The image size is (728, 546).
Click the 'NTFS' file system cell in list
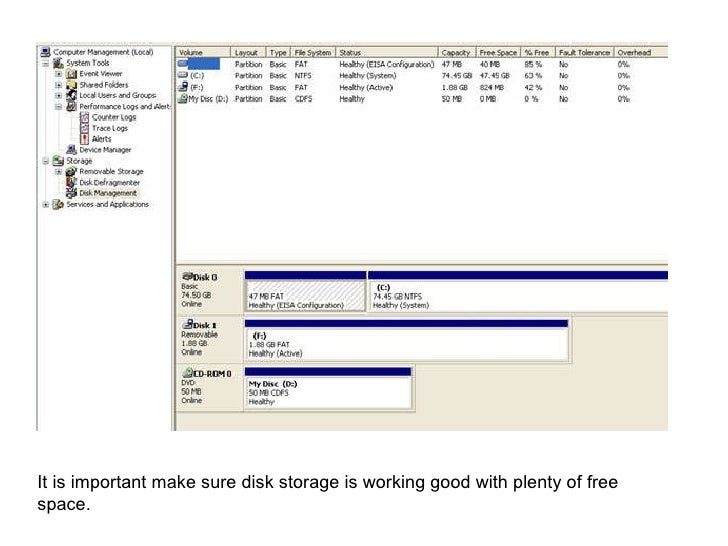pos(303,75)
